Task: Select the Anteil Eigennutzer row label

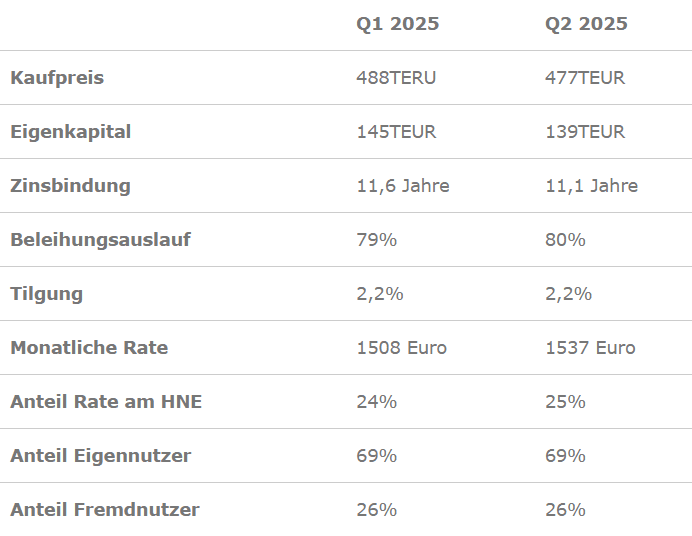Action: point(100,456)
